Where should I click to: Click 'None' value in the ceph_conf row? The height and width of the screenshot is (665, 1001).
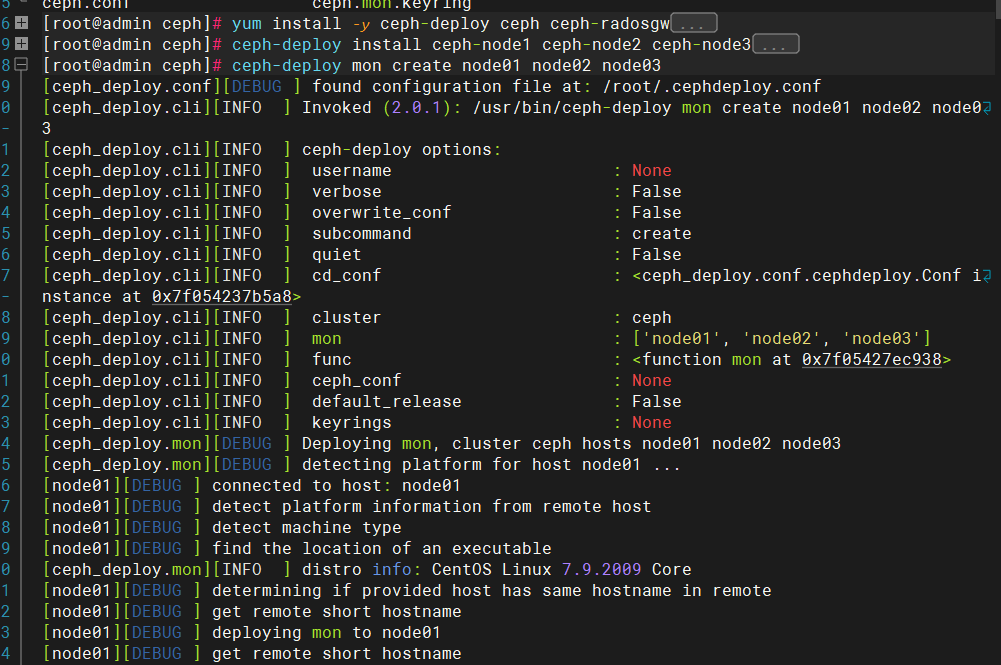pyautogui.click(x=652, y=382)
